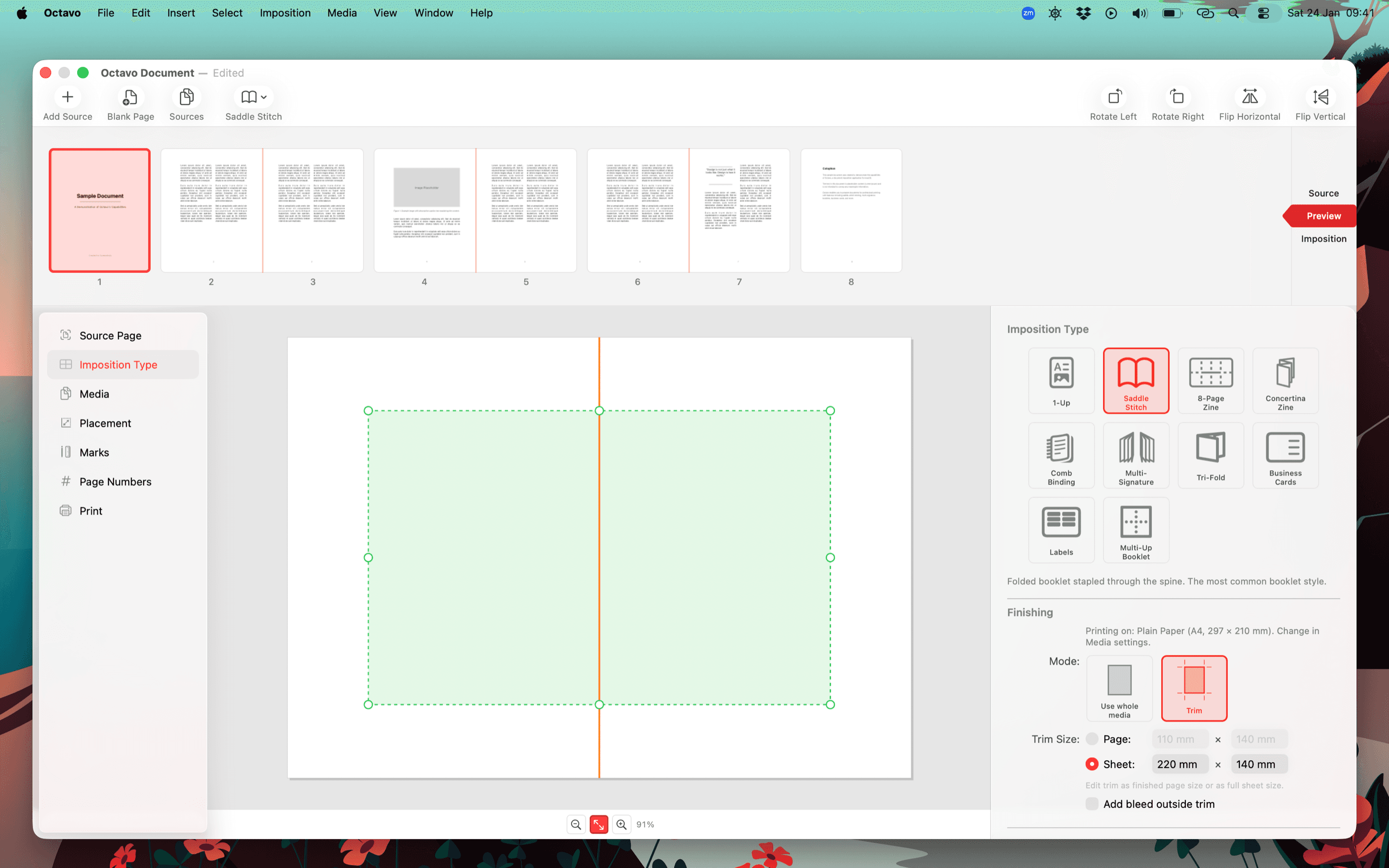This screenshot has width=1389, height=868.
Task: Click the zoom in magnifier control
Action: 622,824
